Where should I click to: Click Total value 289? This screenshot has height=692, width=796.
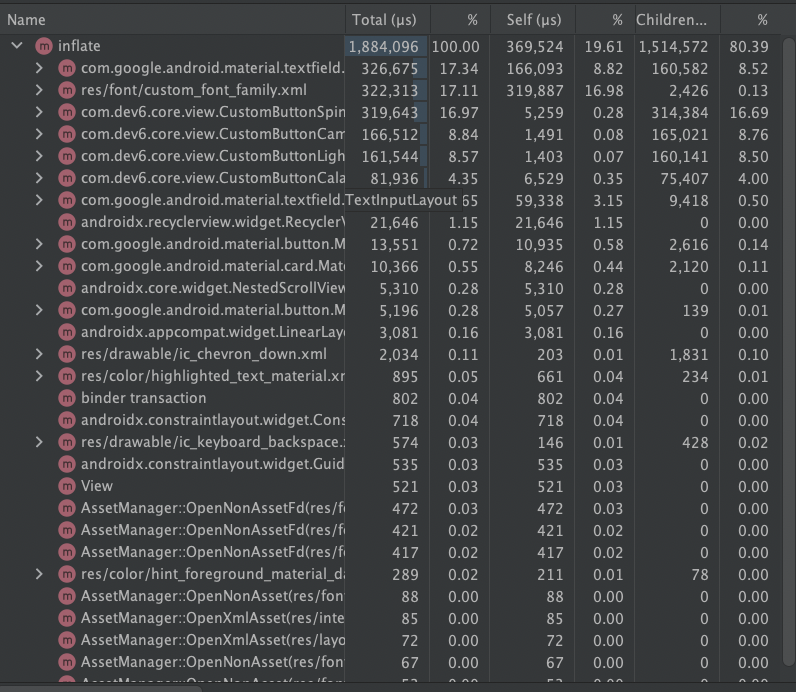pos(405,575)
